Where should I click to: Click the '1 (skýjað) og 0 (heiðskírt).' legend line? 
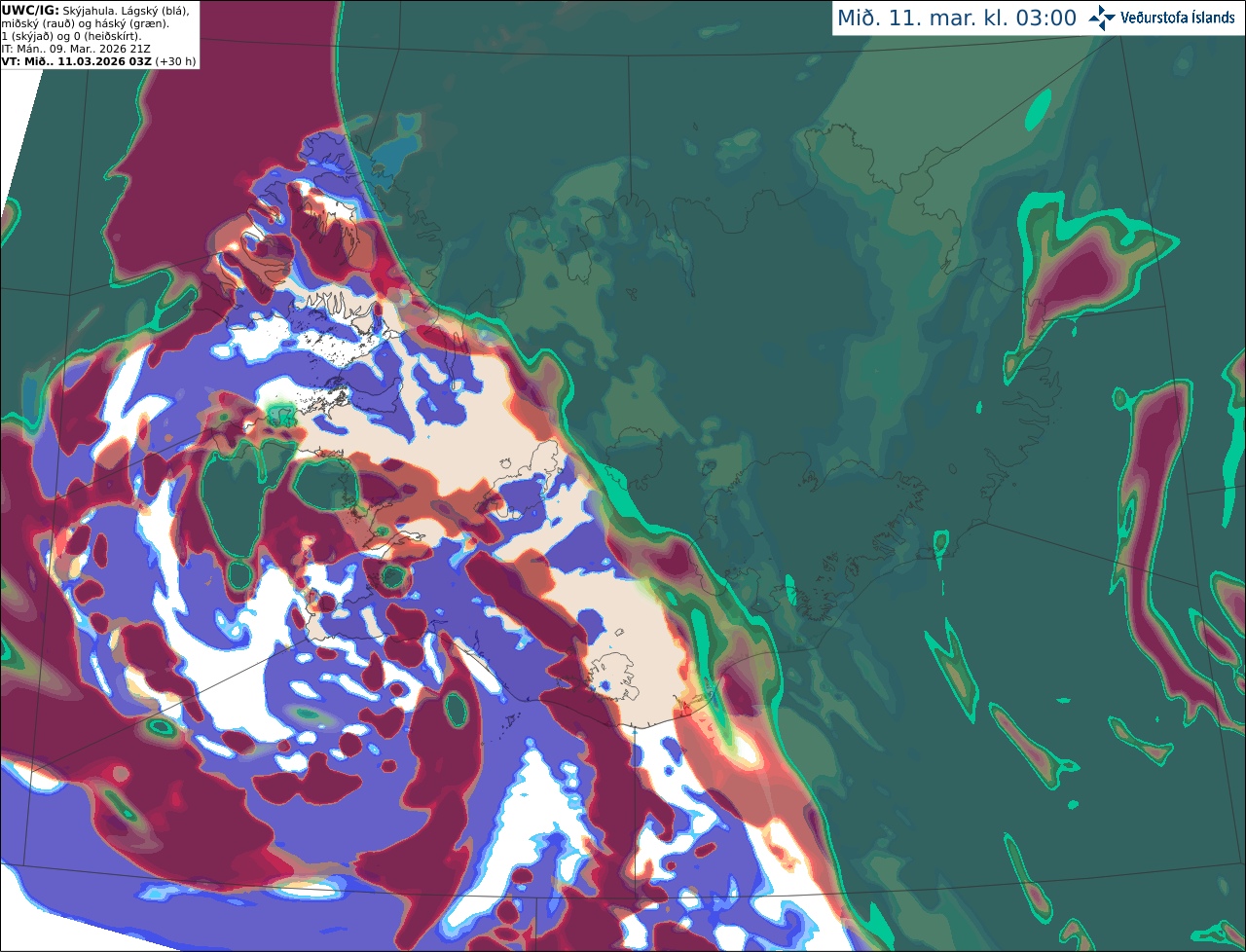click(x=72, y=35)
